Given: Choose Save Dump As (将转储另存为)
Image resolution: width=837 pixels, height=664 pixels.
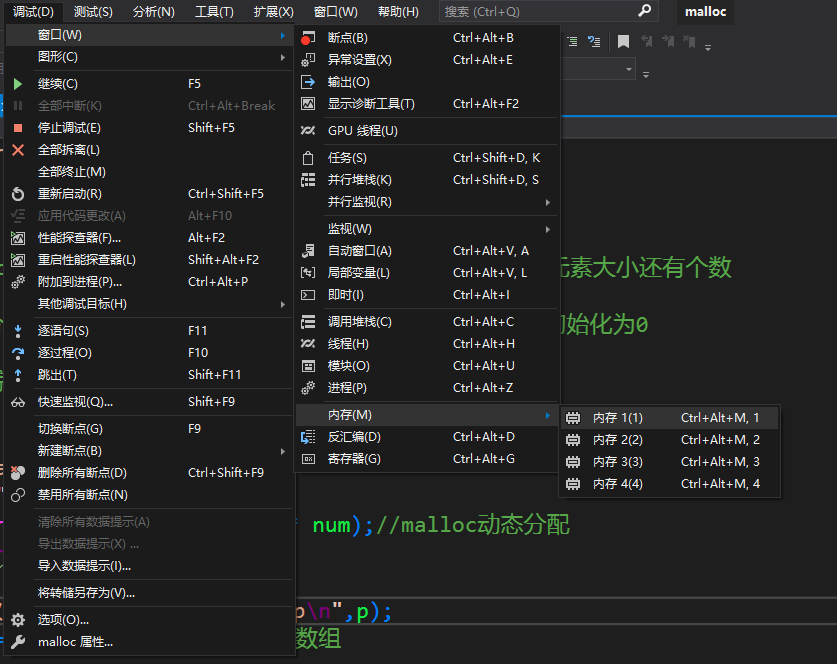Looking at the screenshot, I should [149, 593].
